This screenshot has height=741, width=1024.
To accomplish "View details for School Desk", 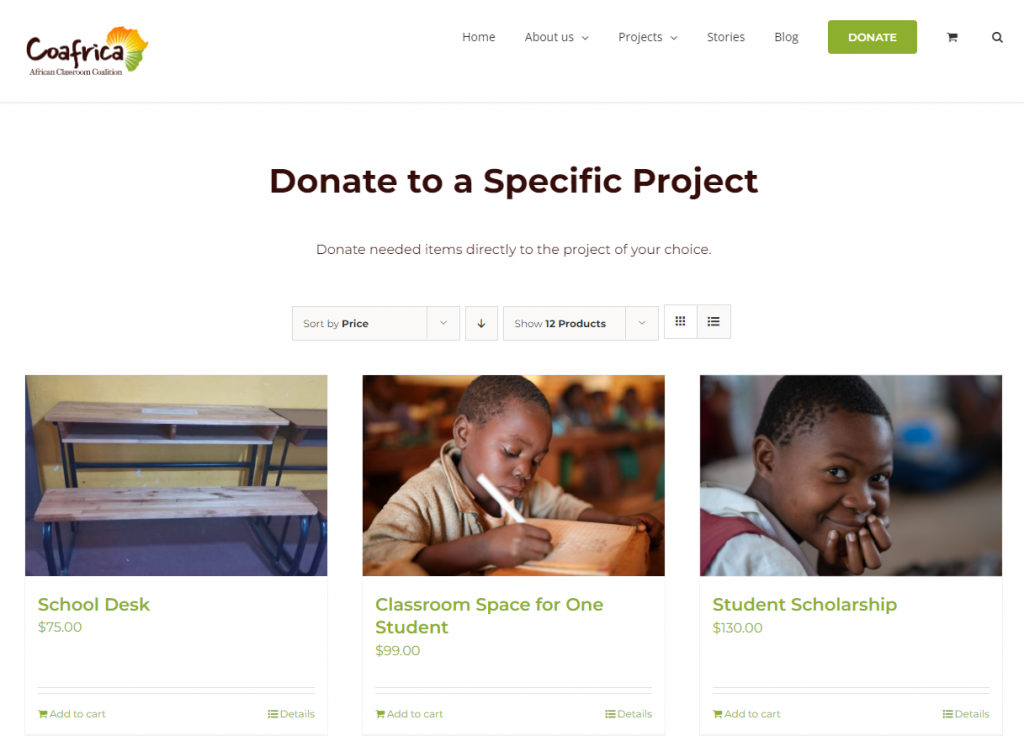I will click(x=291, y=714).
